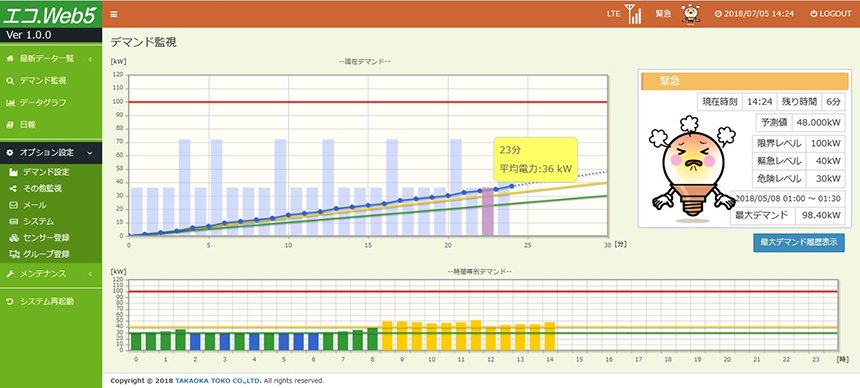Open 最新データ一覧 menu item

pyautogui.click(x=47, y=59)
